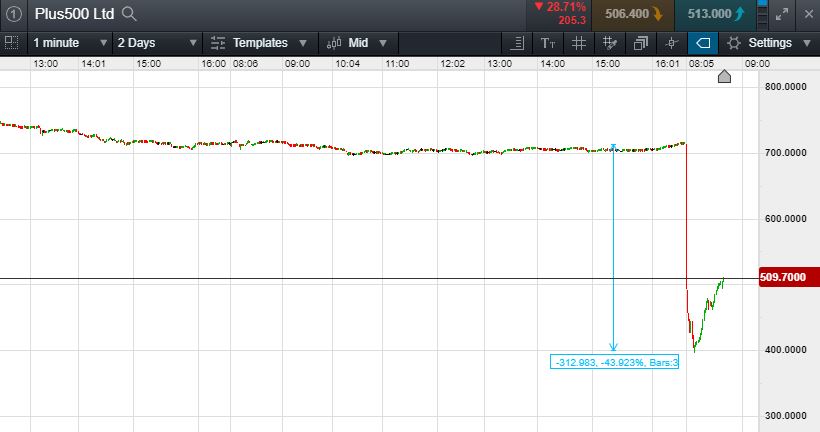Click the numbered chart module icon

tap(13, 14)
